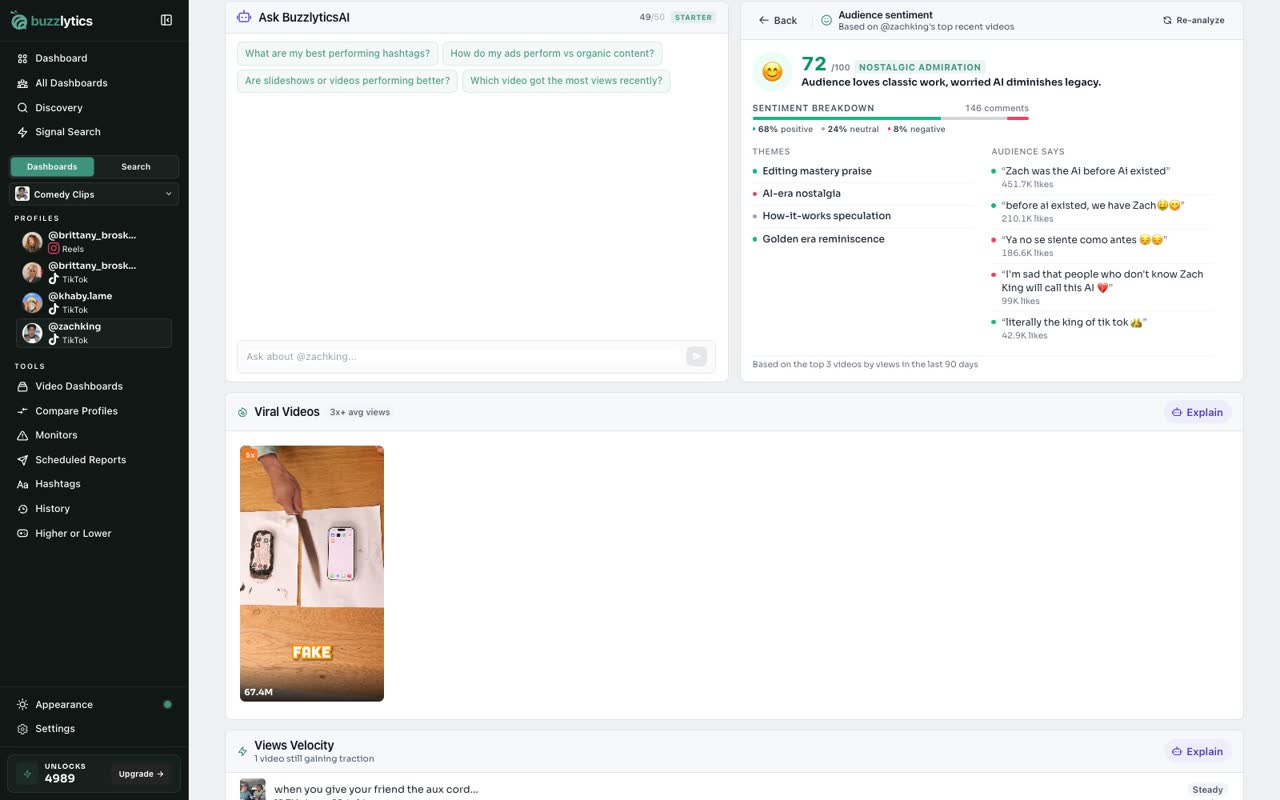
Task: Collapse sidebar with panel toggle icon
Action: 166,20
